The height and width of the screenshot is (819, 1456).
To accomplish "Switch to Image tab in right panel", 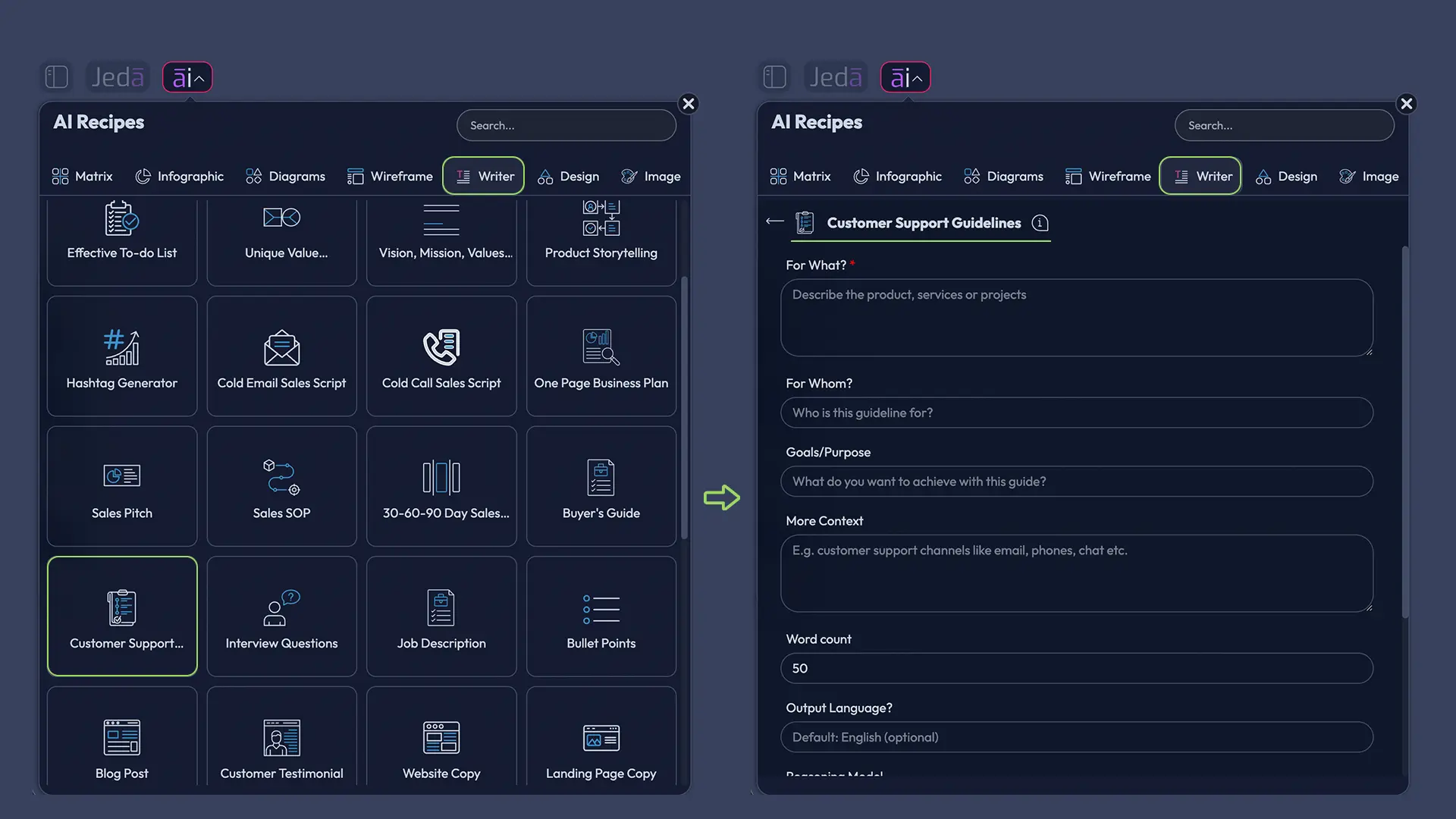I will click(1369, 176).
